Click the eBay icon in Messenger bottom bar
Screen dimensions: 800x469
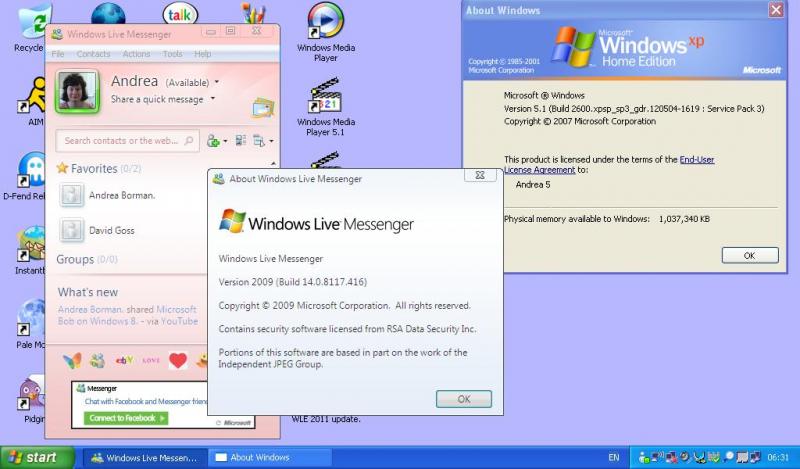[124, 360]
